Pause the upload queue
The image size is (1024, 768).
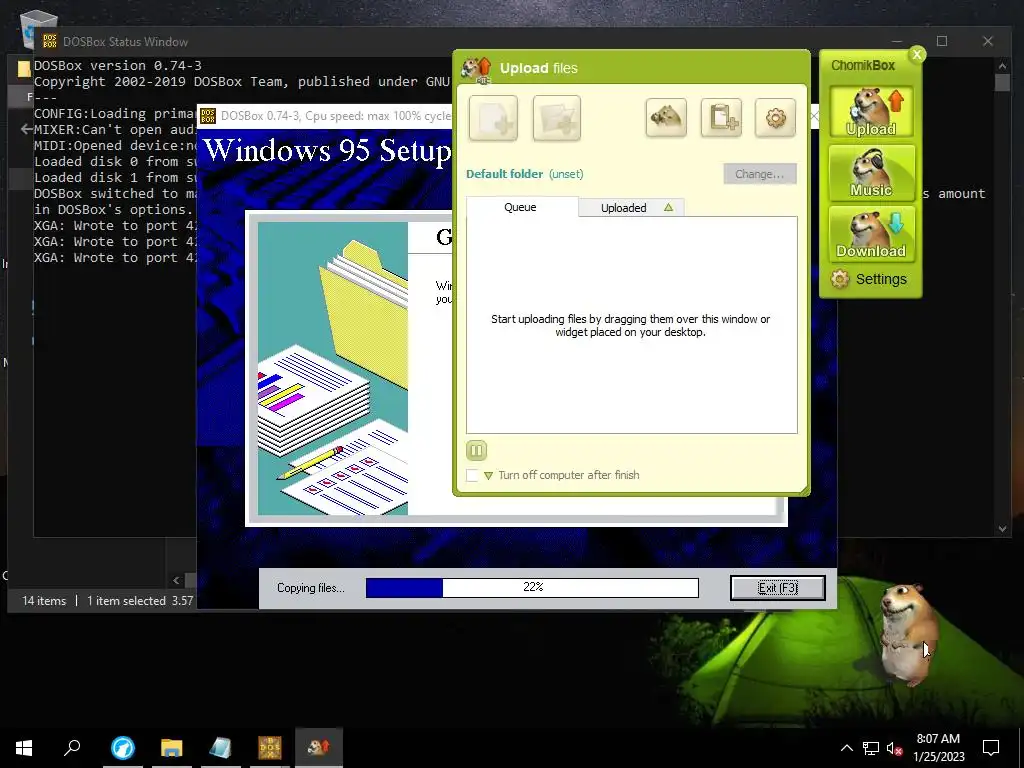[x=476, y=450]
